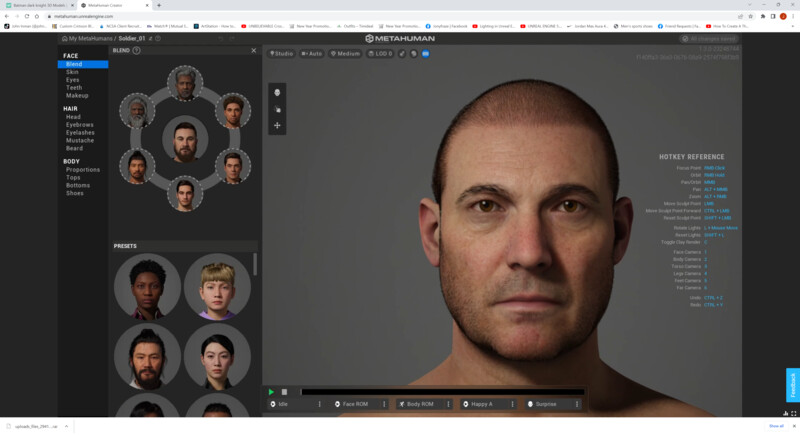This screenshot has height=435, width=800.
Task: Click the blue Feedback button
Action: pyautogui.click(x=793, y=385)
